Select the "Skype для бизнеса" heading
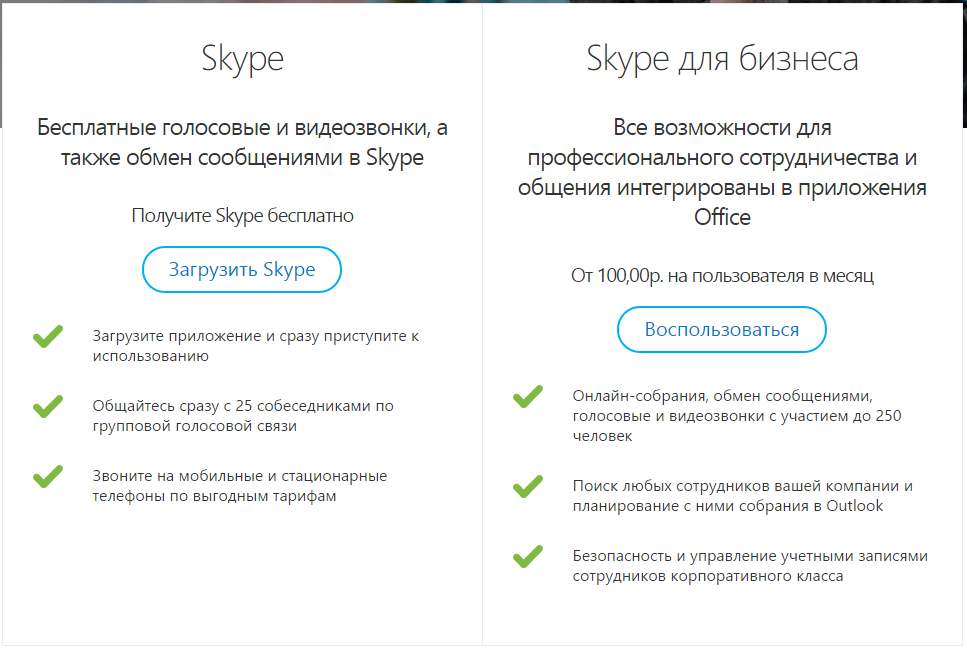The height and width of the screenshot is (654, 967). pos(722,59)
